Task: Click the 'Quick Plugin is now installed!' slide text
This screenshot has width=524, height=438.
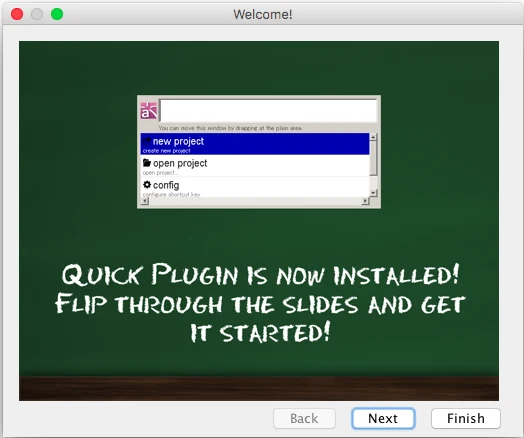Action: coord(260,275)
